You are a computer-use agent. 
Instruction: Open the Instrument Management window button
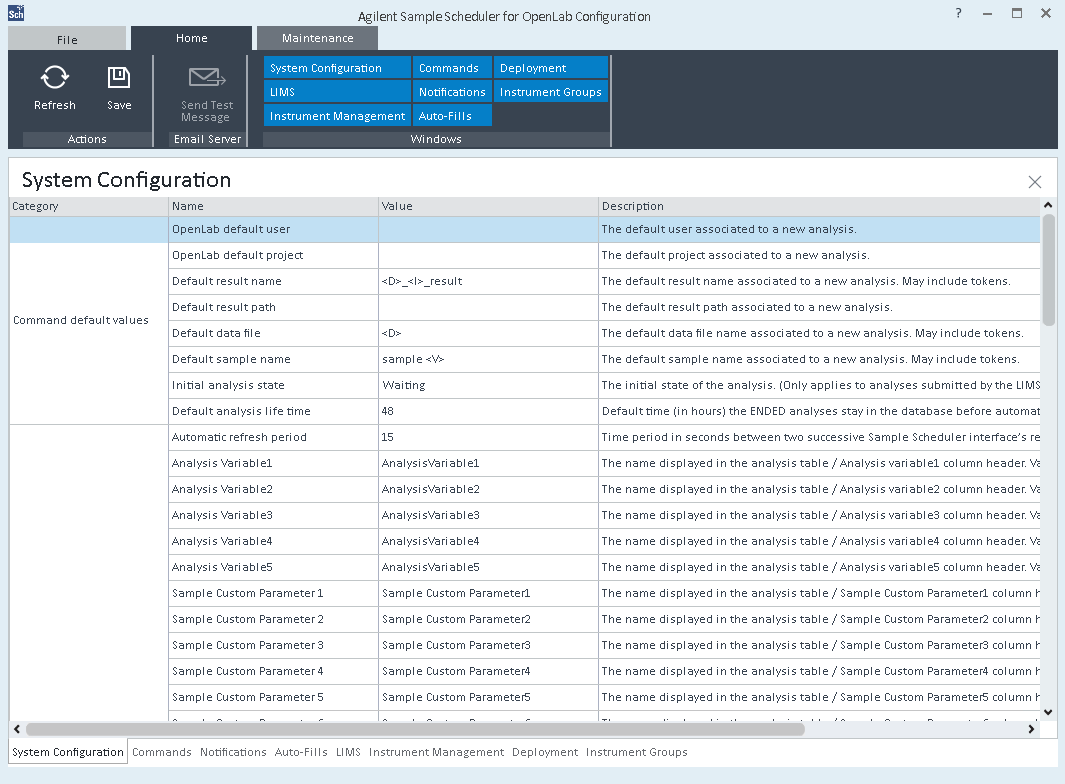337,116
